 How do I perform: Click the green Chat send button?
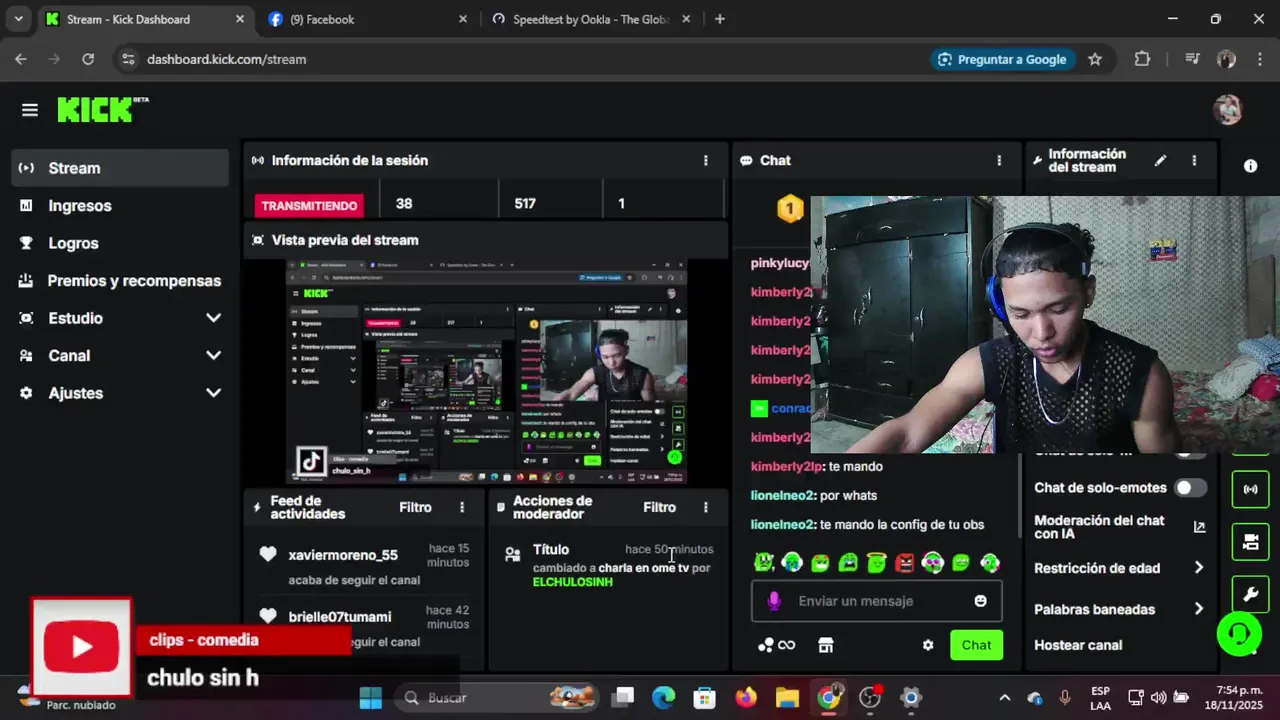pyautogui.click(x=976, y=645)
